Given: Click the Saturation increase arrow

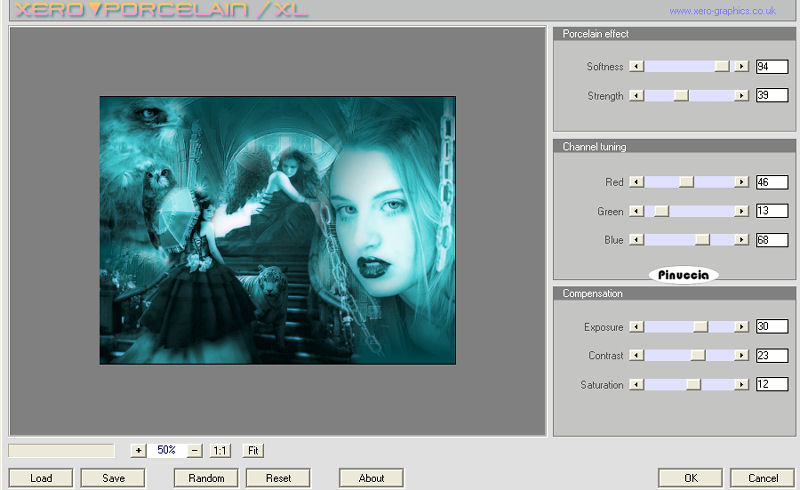Looking at the screenshot, I should click(x=741, y=384).
